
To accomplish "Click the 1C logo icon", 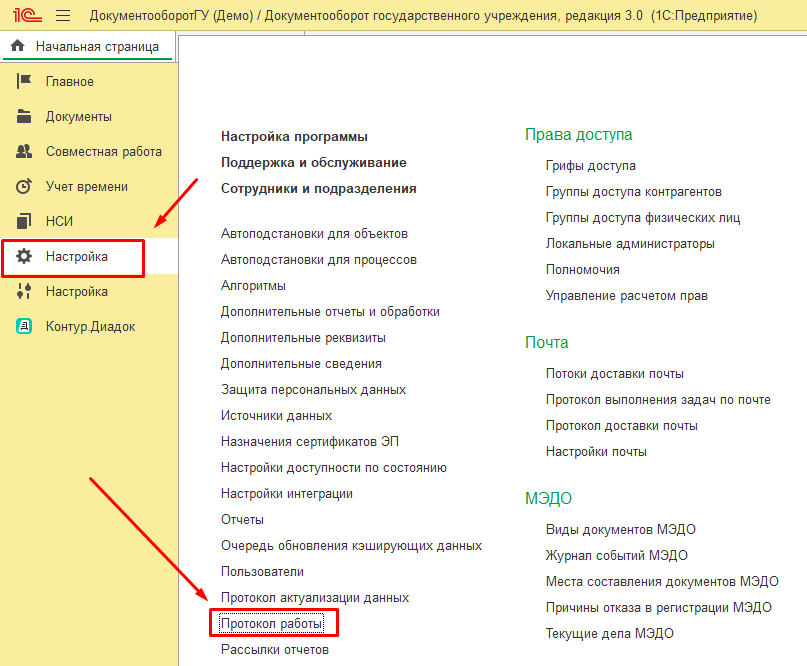I will point(27,15).
